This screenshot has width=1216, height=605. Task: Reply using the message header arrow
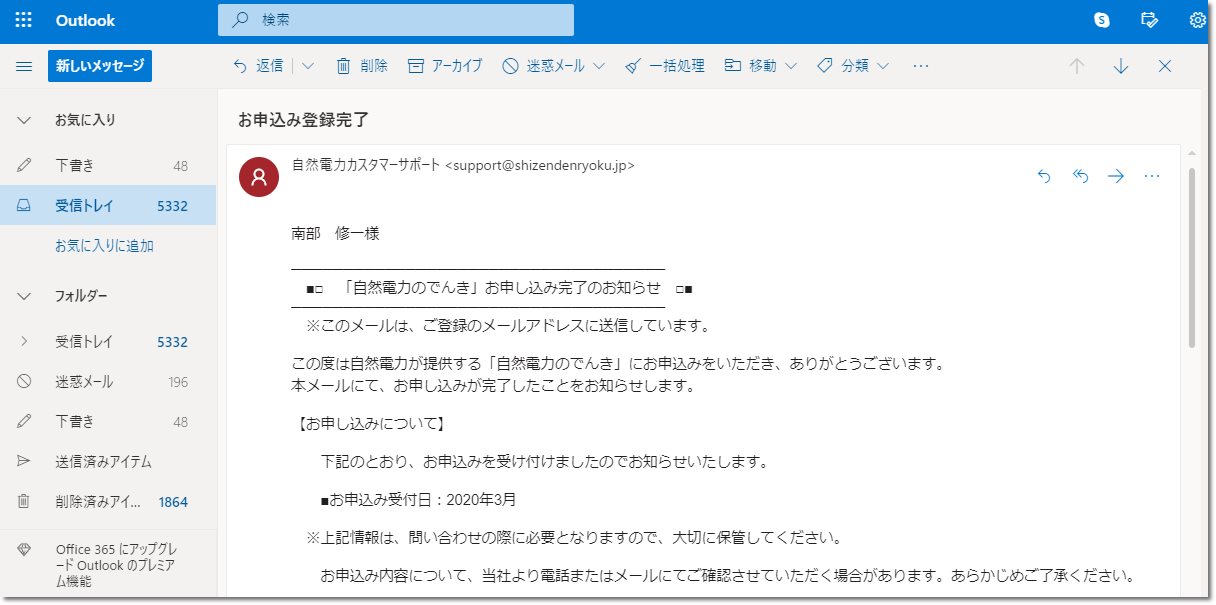click(1044, 176)
